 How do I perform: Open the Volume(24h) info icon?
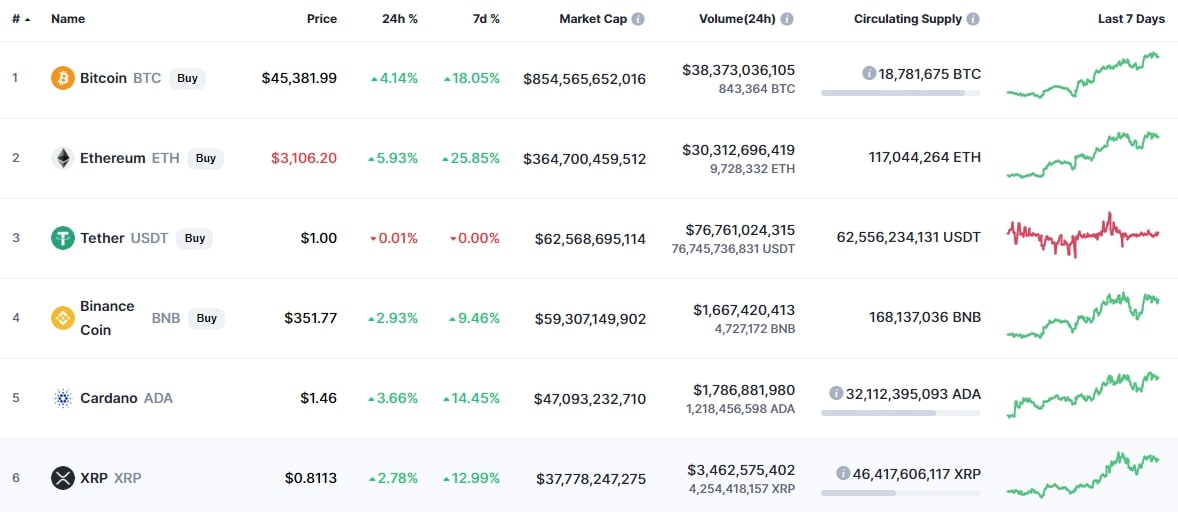pos(787,19)
